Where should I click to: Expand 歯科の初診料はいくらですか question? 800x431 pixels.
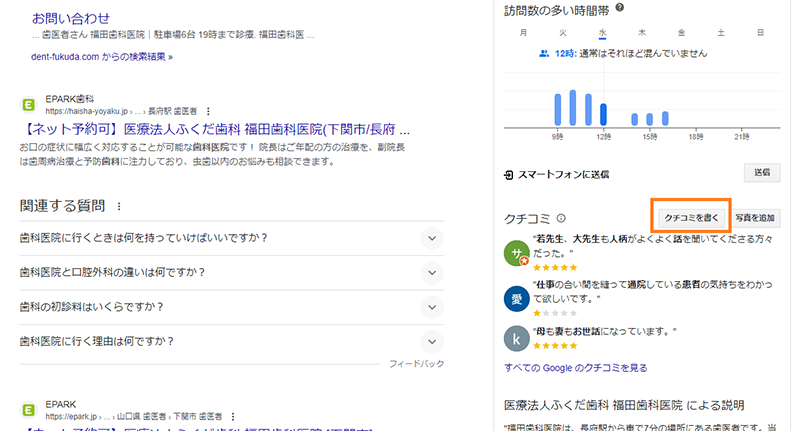(x=231, y=307)
